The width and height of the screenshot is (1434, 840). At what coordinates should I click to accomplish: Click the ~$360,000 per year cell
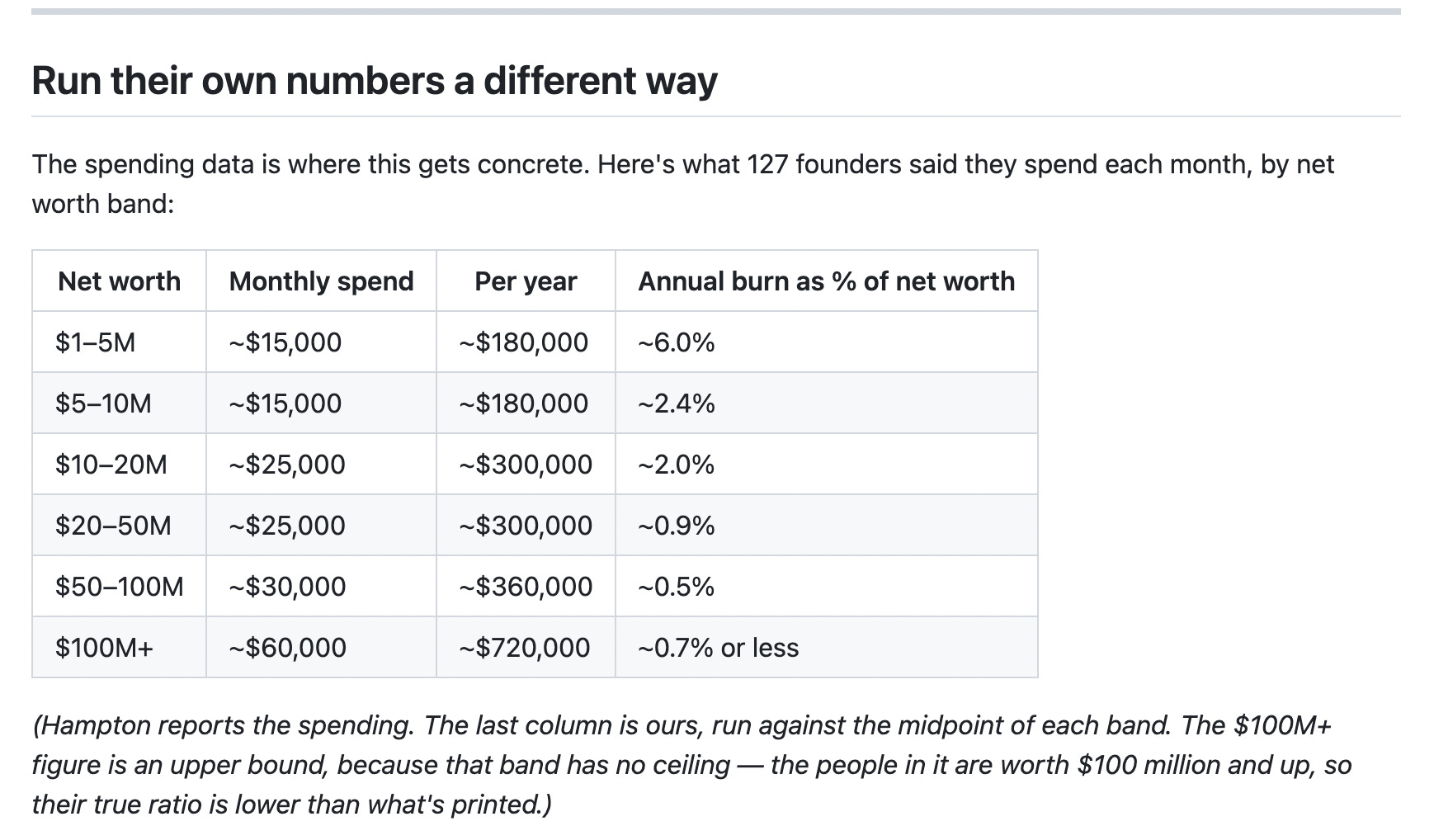(526, 586)
